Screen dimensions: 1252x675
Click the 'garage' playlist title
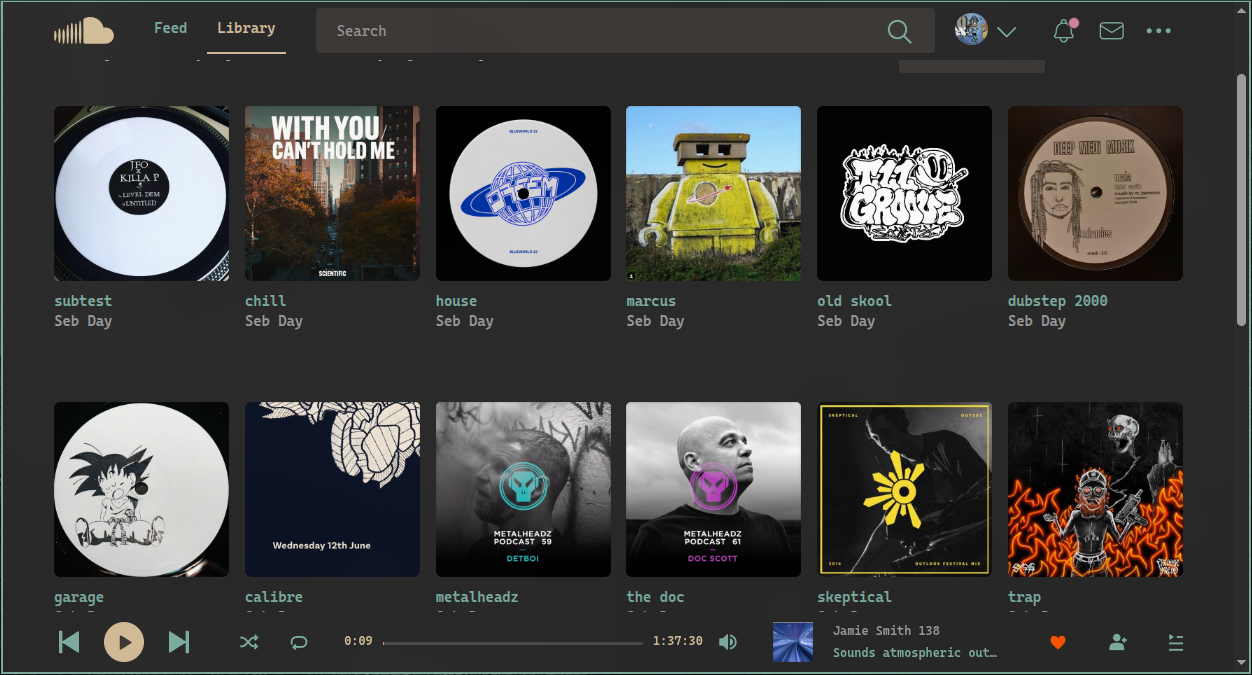click(79, 597)
